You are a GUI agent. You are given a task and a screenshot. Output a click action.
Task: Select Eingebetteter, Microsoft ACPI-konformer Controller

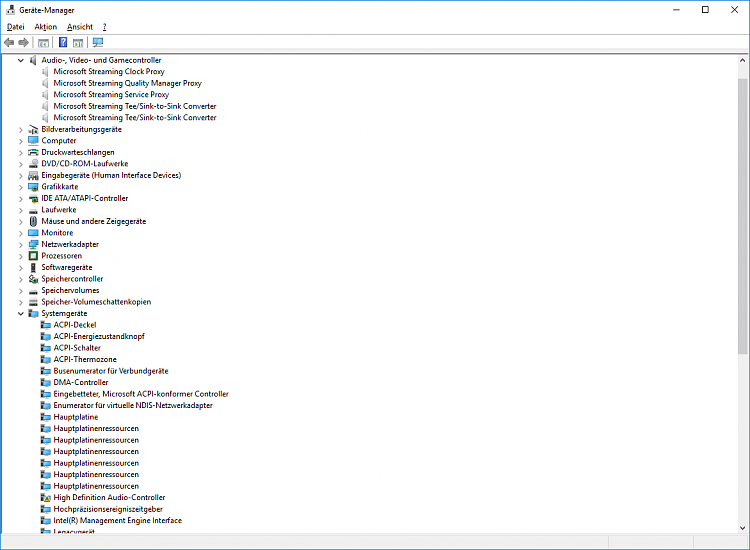tap(141, 394)
